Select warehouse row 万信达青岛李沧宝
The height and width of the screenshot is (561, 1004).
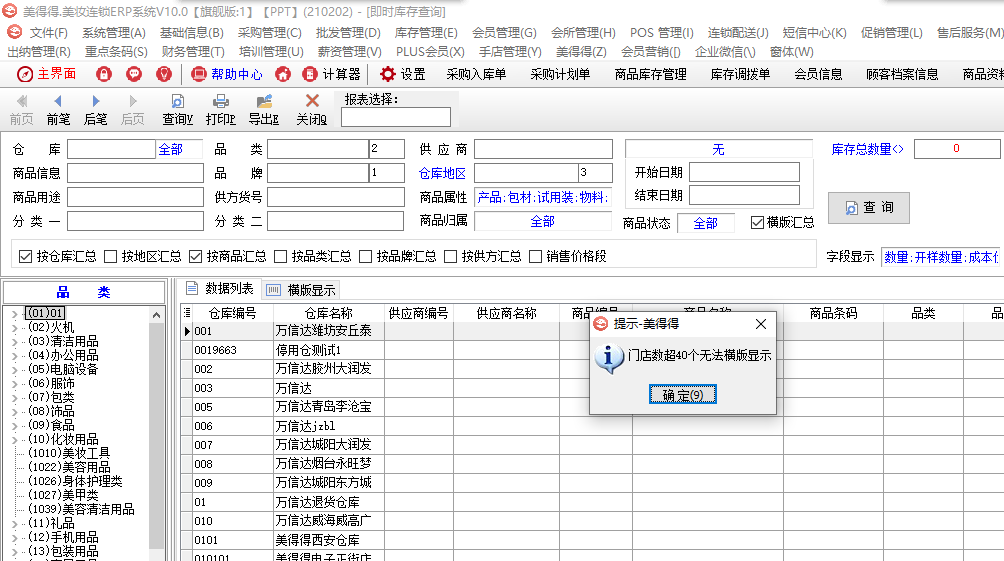pyautogui.click(x=323, y=407)
